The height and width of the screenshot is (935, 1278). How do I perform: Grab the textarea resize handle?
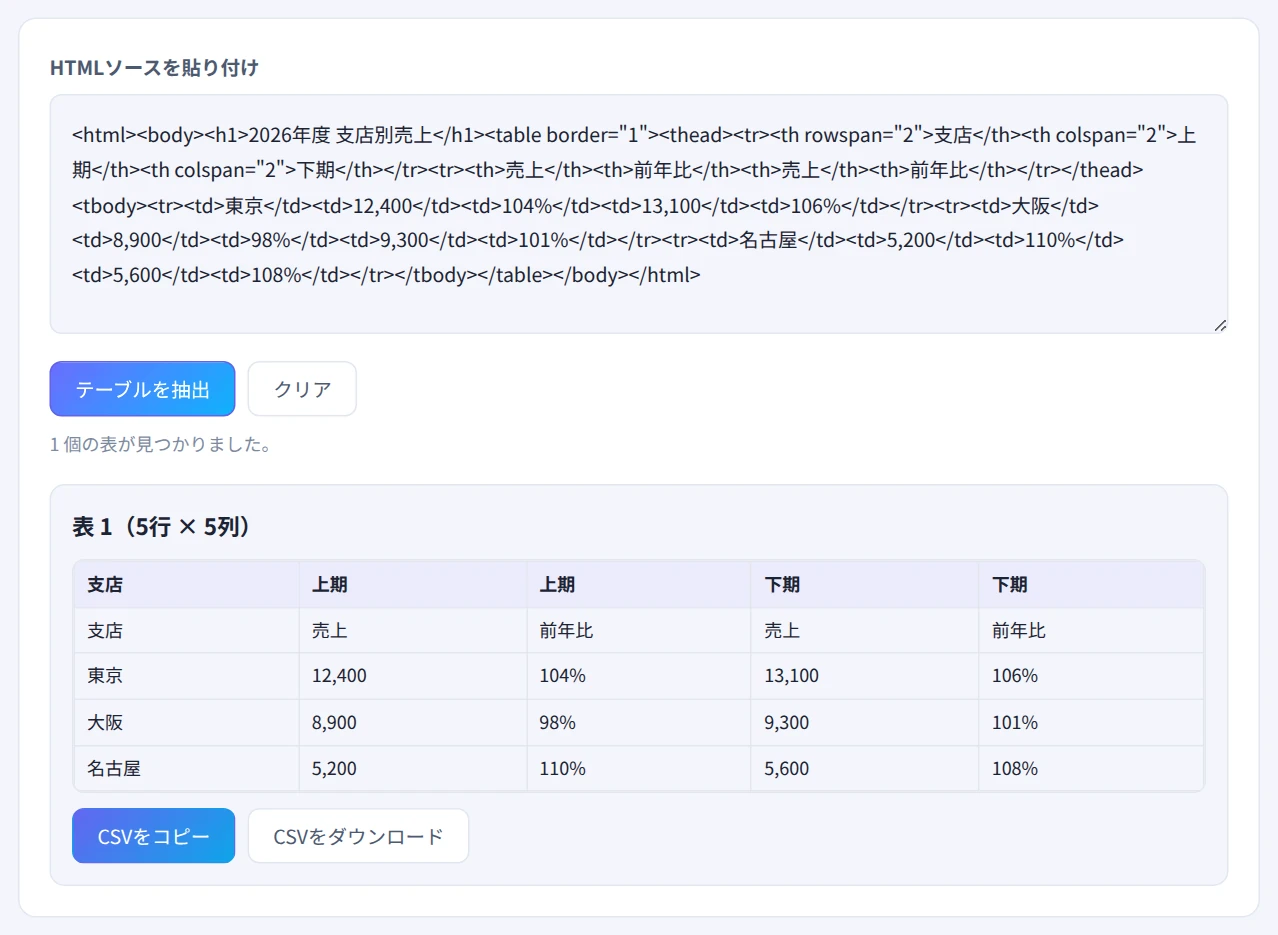click(x=1220, y=325)
